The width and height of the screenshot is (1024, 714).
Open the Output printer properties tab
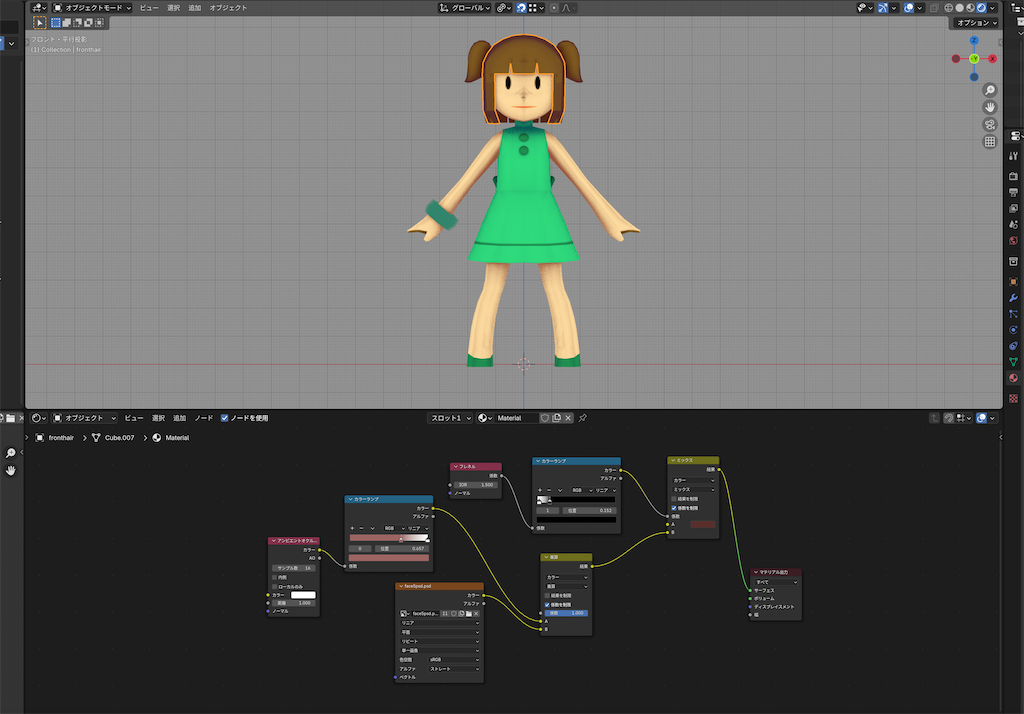(x=1013, y=193)
